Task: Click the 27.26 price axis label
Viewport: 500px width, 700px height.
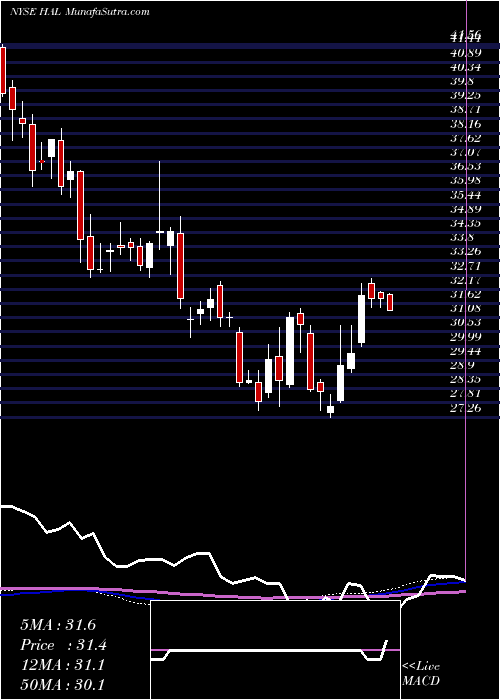Action: [466, 408]
